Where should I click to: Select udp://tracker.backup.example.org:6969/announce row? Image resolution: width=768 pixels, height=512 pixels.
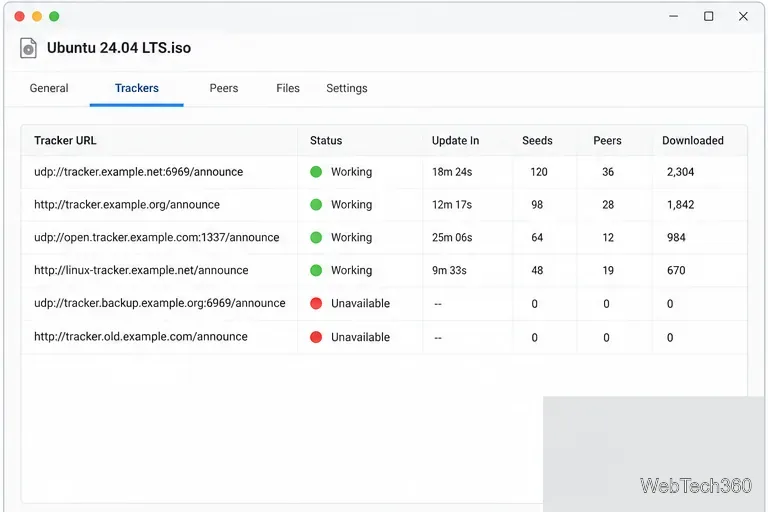(x=384, y=304)
